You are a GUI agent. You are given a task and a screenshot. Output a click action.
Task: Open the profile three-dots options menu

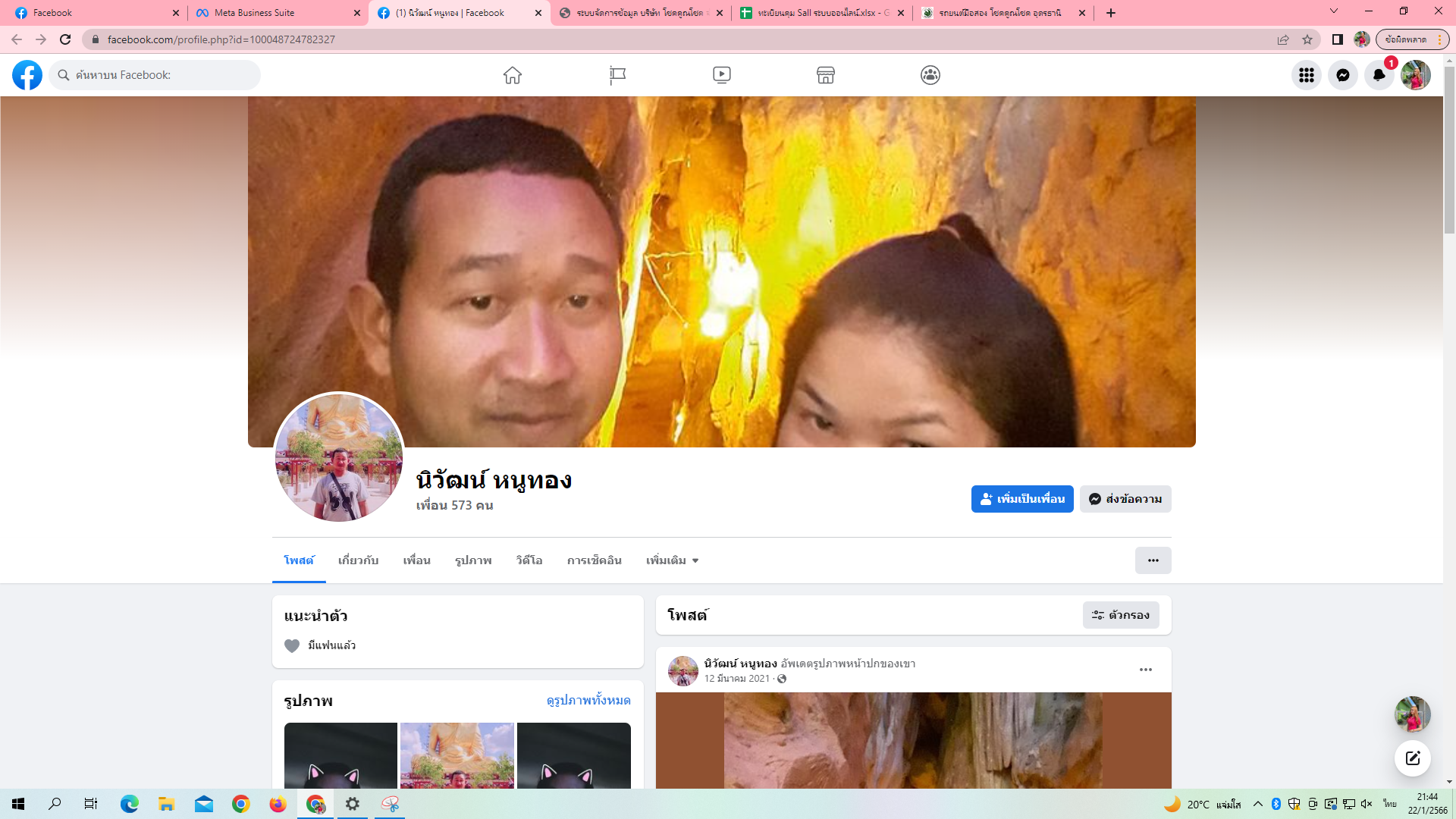pos(1153,560)
